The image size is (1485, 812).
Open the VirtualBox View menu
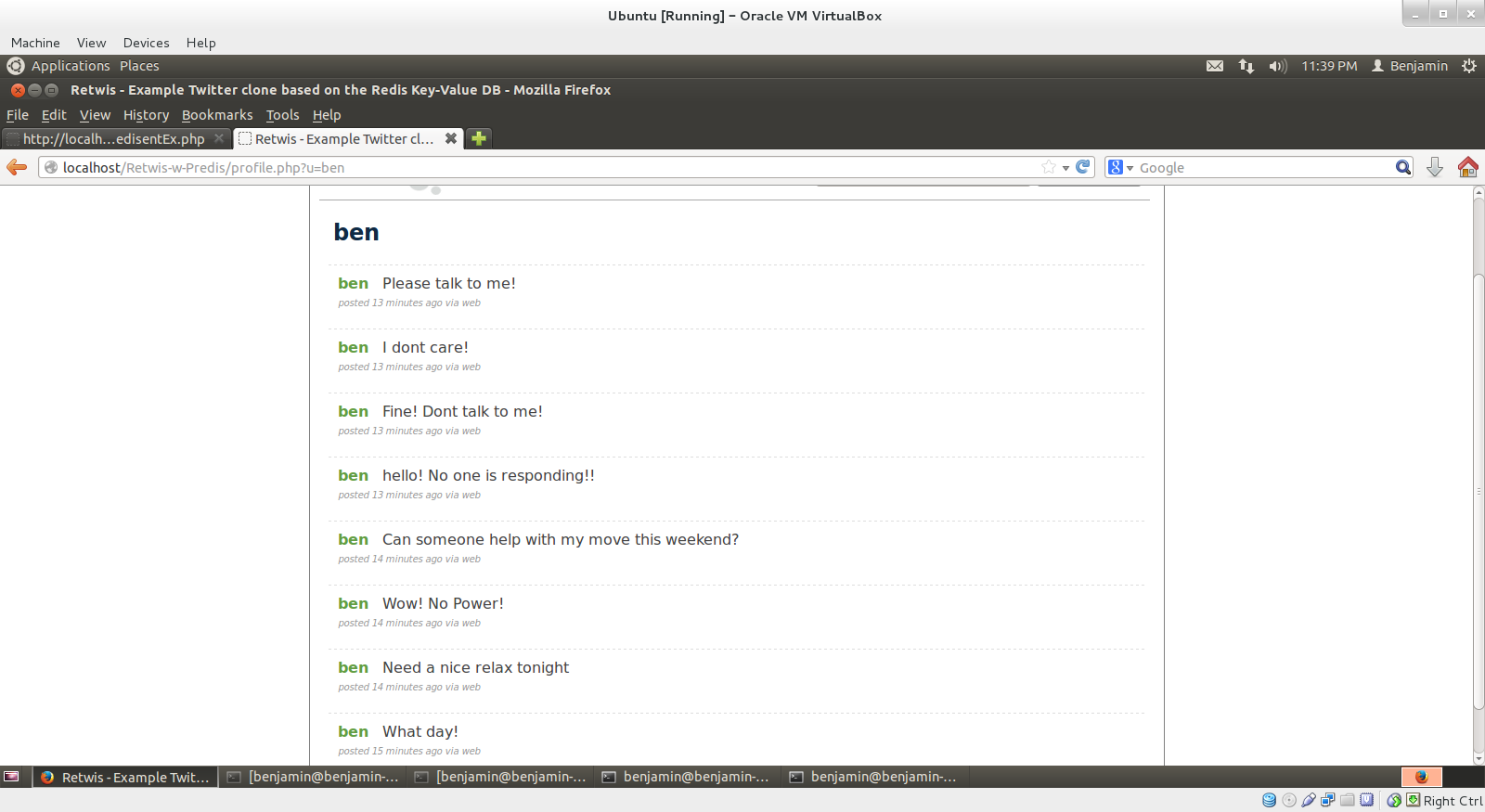(92, 43)
